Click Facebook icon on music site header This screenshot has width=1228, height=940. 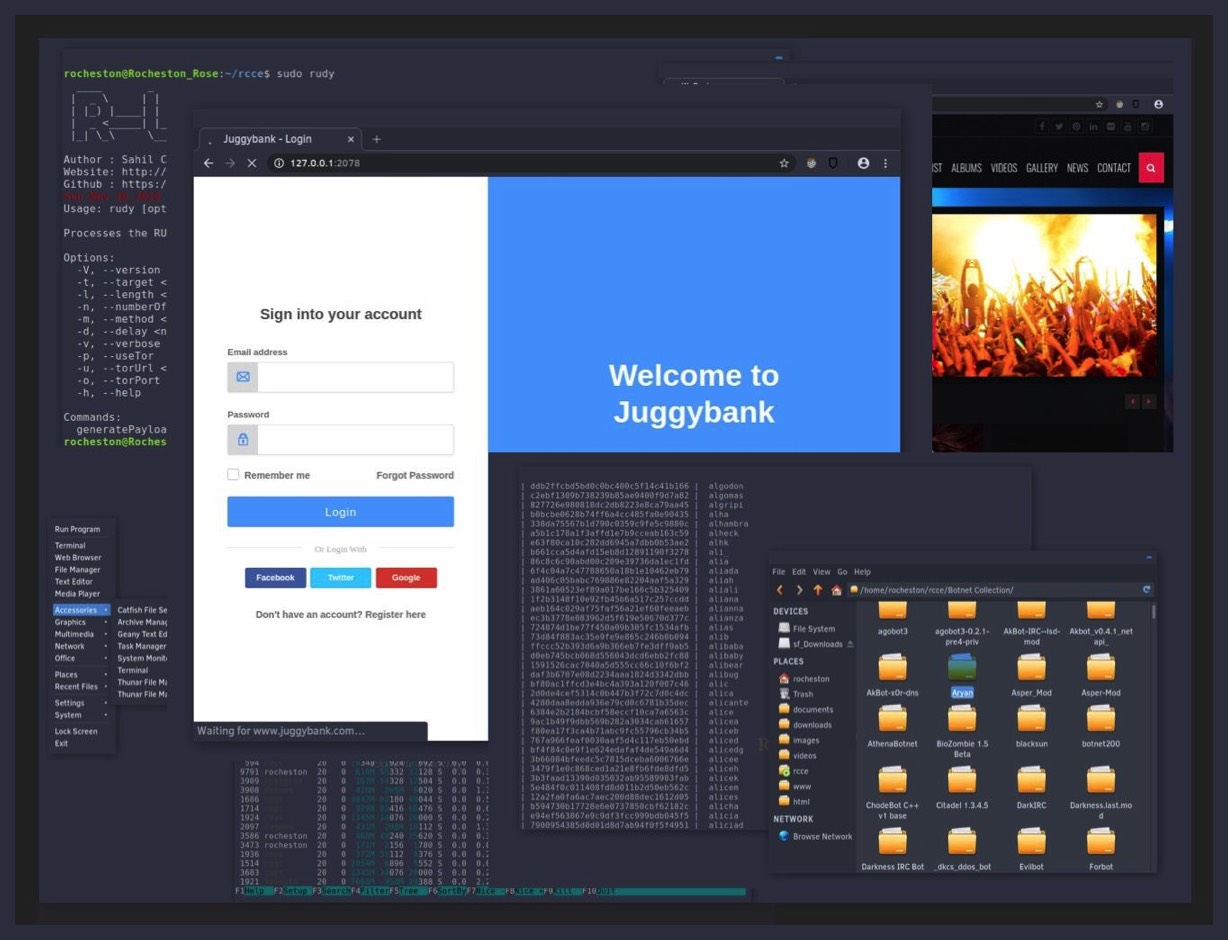pos(1042,127)
